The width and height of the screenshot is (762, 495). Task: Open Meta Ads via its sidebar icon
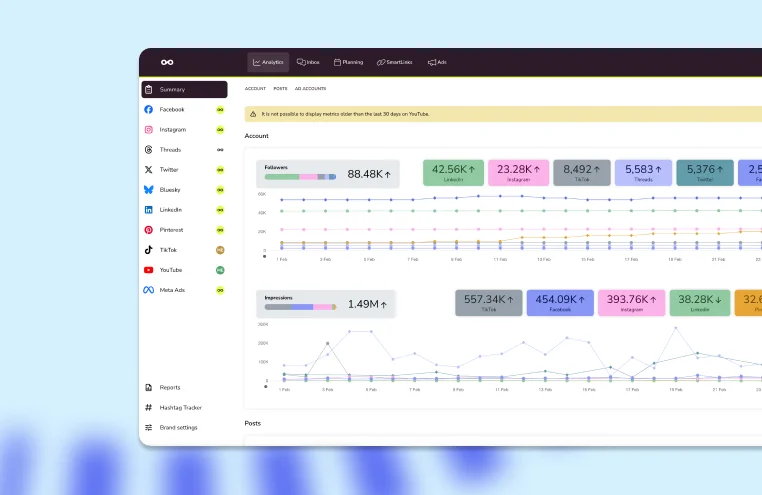tap(148, 290)
